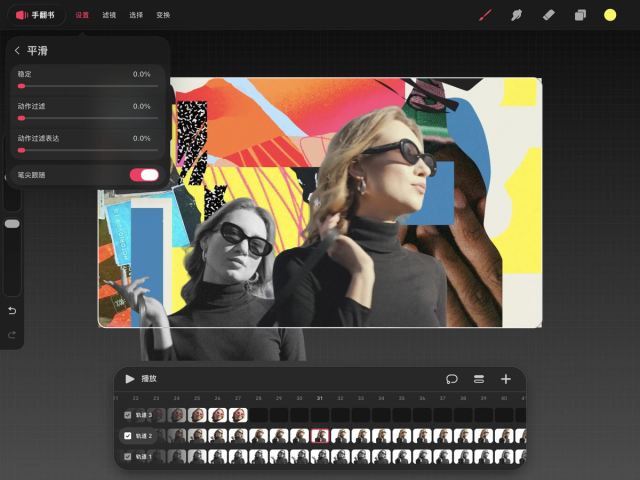Open the Layers panel icon
The image size is (640, 480).
579,15
